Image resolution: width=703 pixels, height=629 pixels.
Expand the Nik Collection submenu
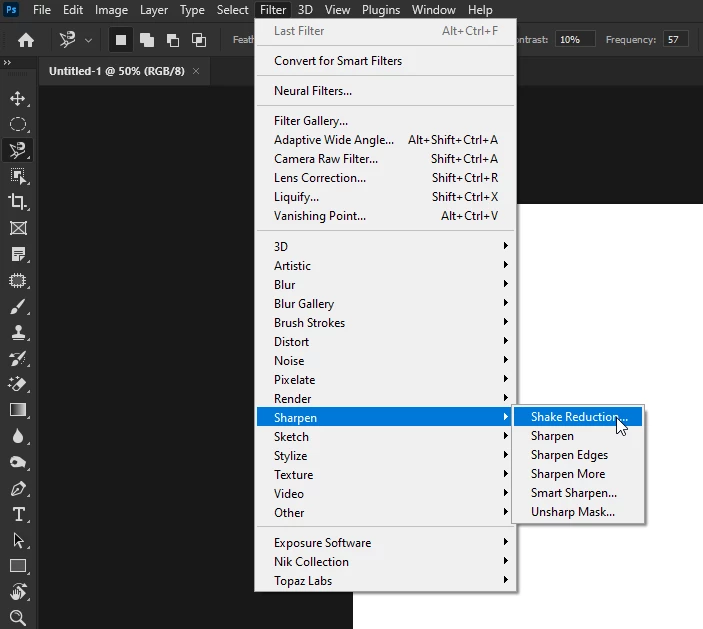tap(385, 561)
